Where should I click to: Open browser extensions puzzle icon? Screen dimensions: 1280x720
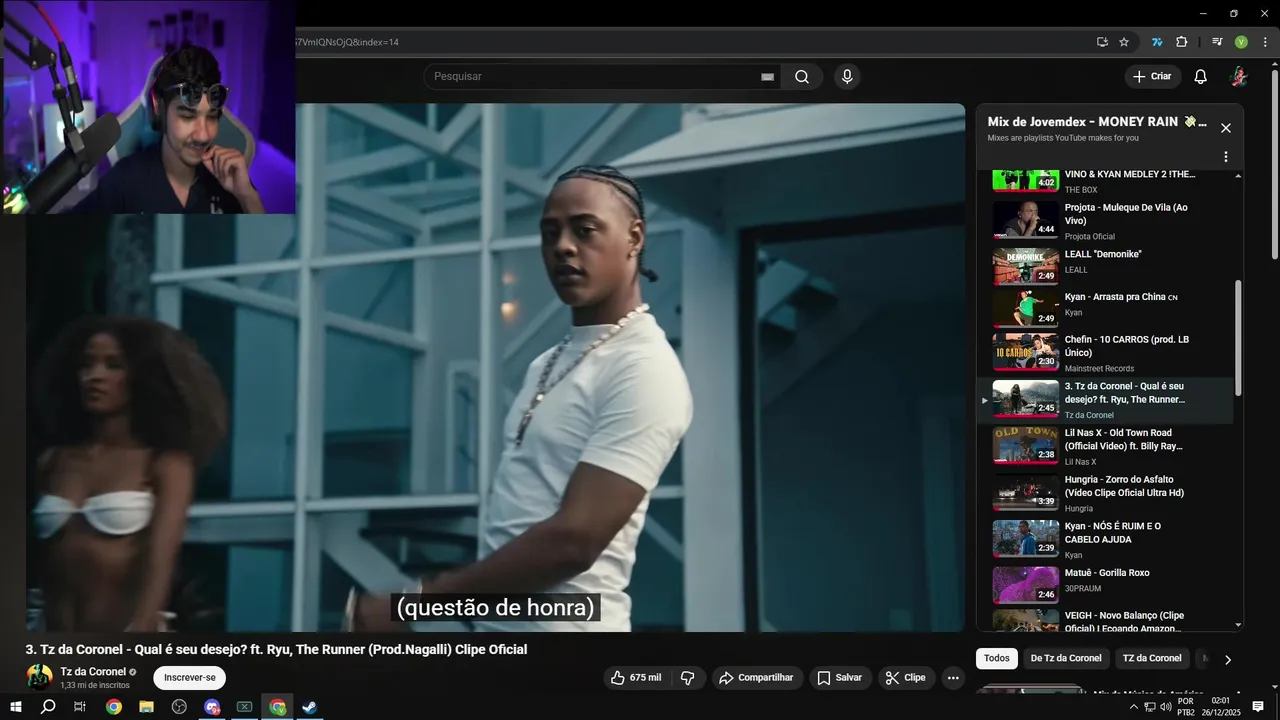click(x=1181, y=42)
